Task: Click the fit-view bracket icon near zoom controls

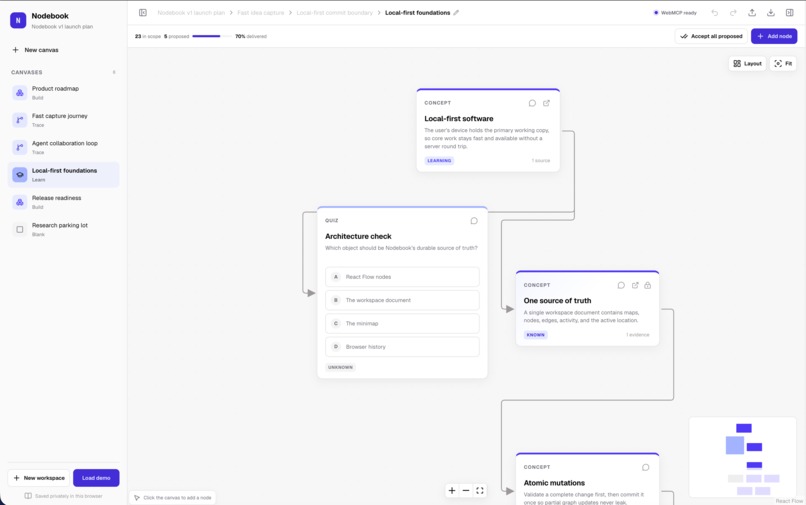Action: click(480, 490)
